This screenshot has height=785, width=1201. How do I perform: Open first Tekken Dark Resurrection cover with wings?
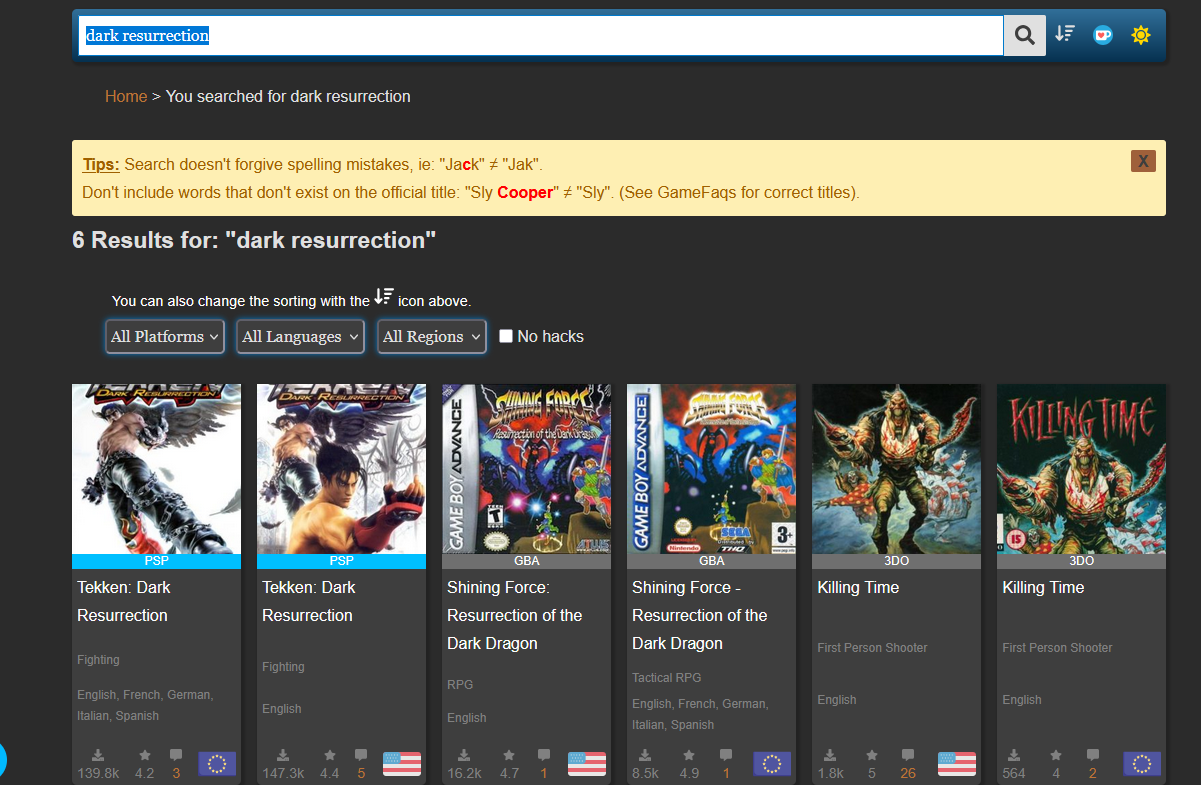[156, 469]
